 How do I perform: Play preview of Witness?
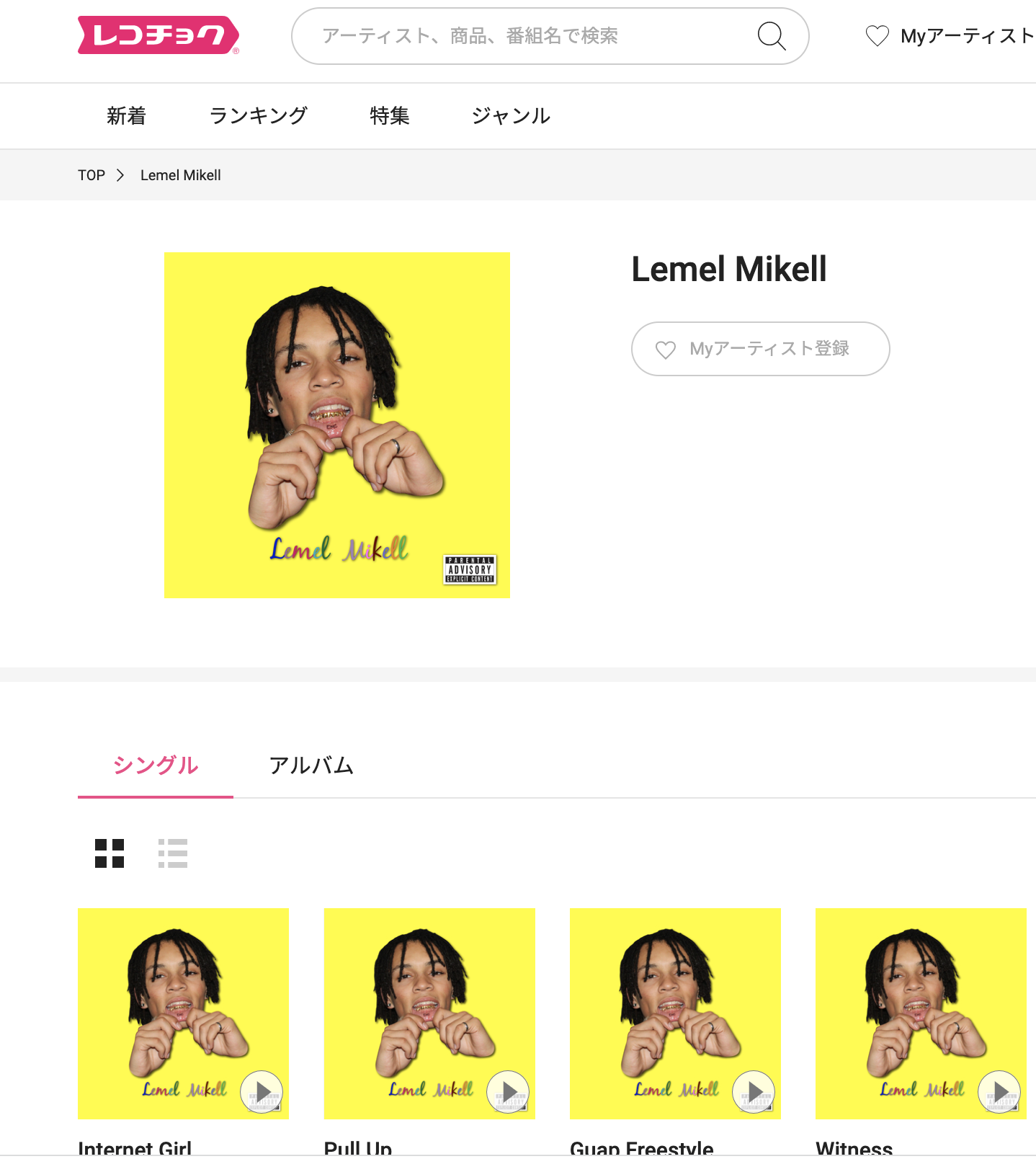point(999,1092)
